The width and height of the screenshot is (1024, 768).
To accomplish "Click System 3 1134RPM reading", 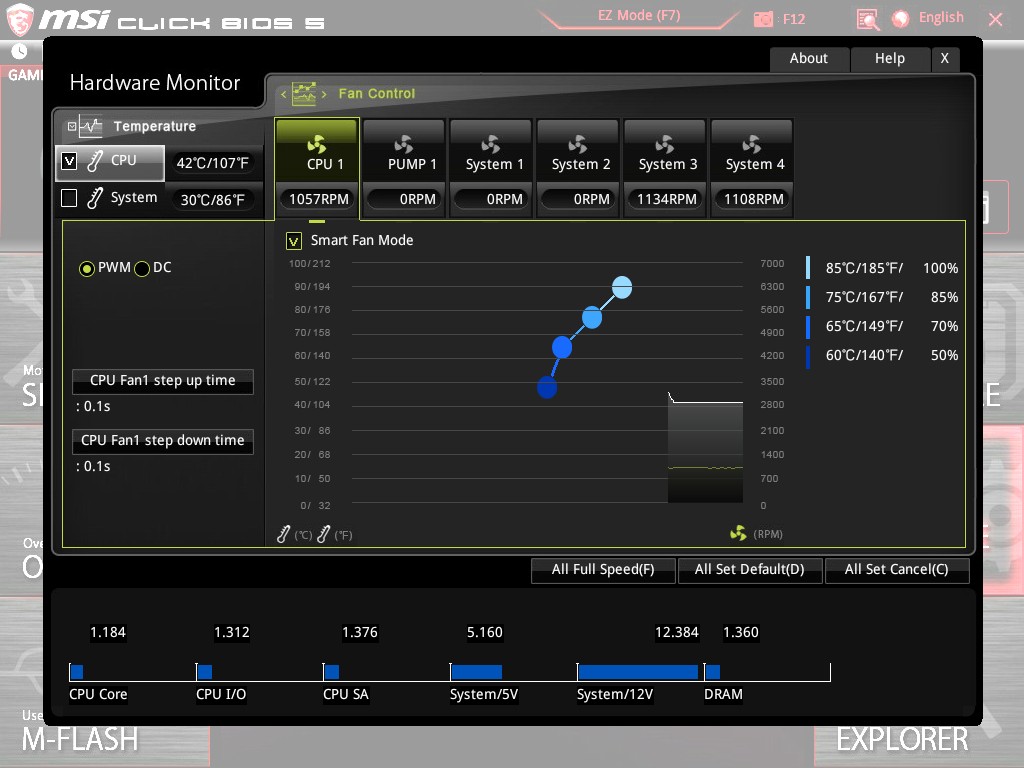I will click(x=667, y=199).
